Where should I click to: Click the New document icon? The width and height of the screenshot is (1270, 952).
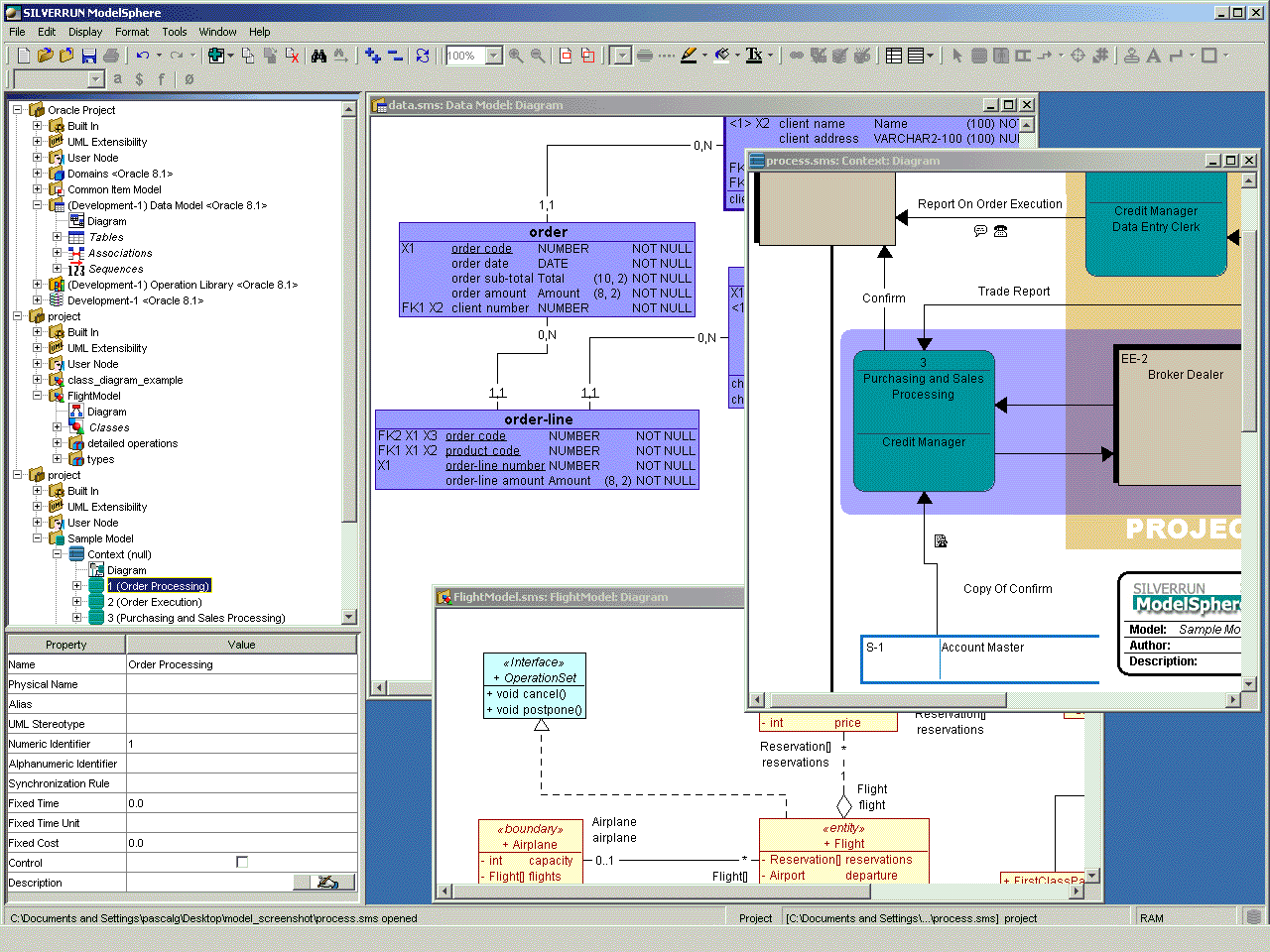coord(24,56)
